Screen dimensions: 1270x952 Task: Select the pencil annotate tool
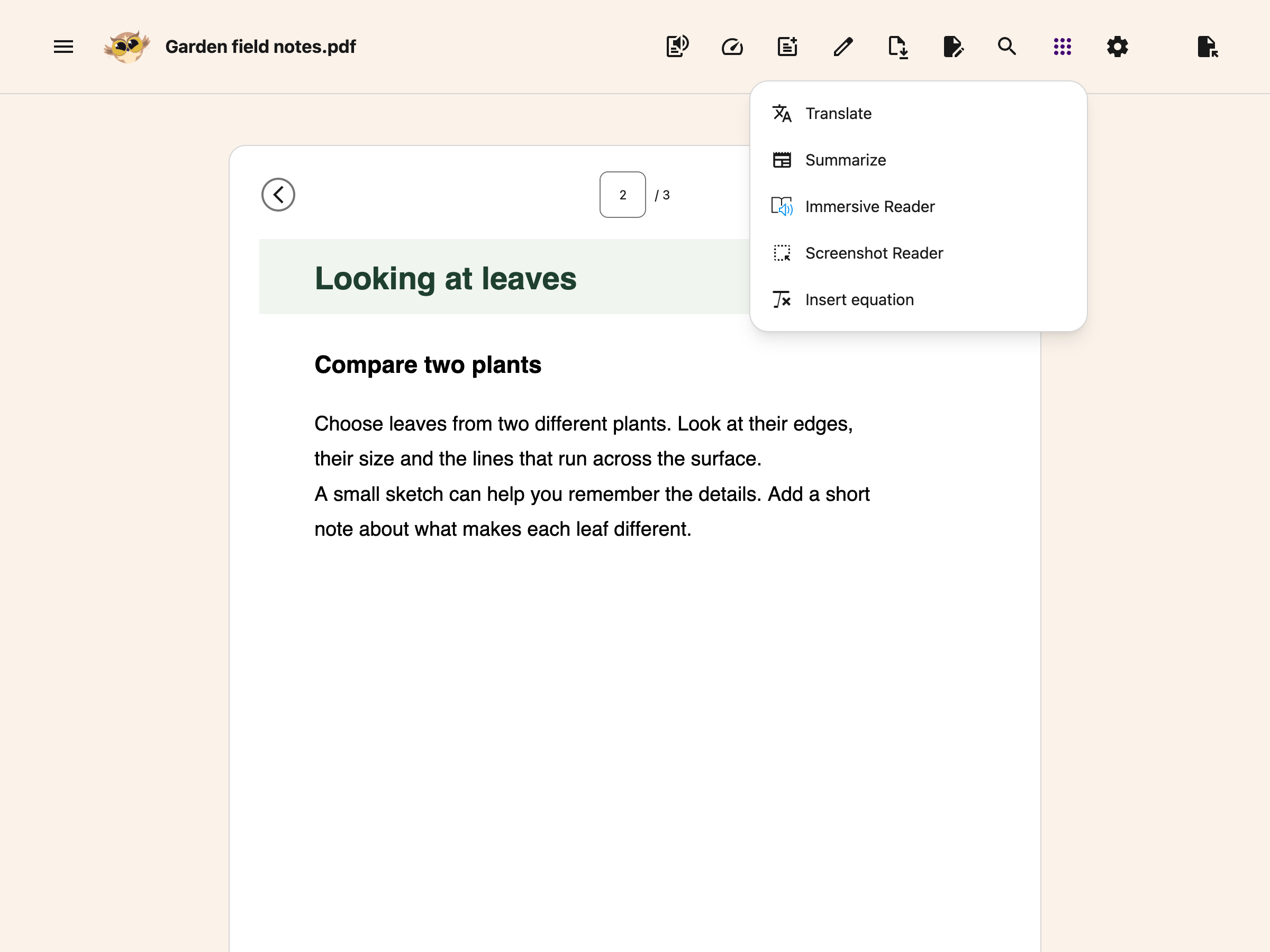pos(842,47)
